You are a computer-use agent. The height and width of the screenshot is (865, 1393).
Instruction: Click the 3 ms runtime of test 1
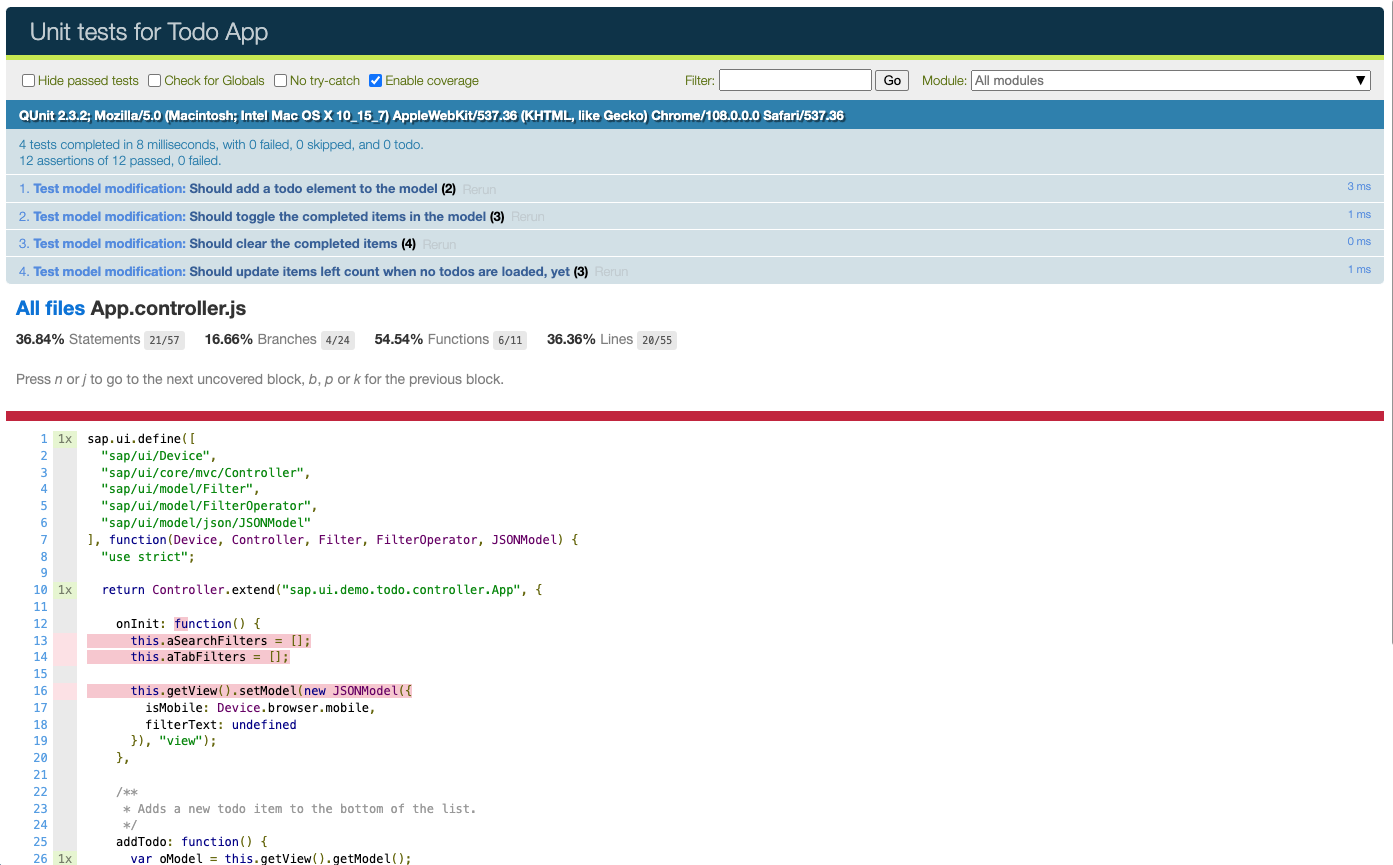1359,187
